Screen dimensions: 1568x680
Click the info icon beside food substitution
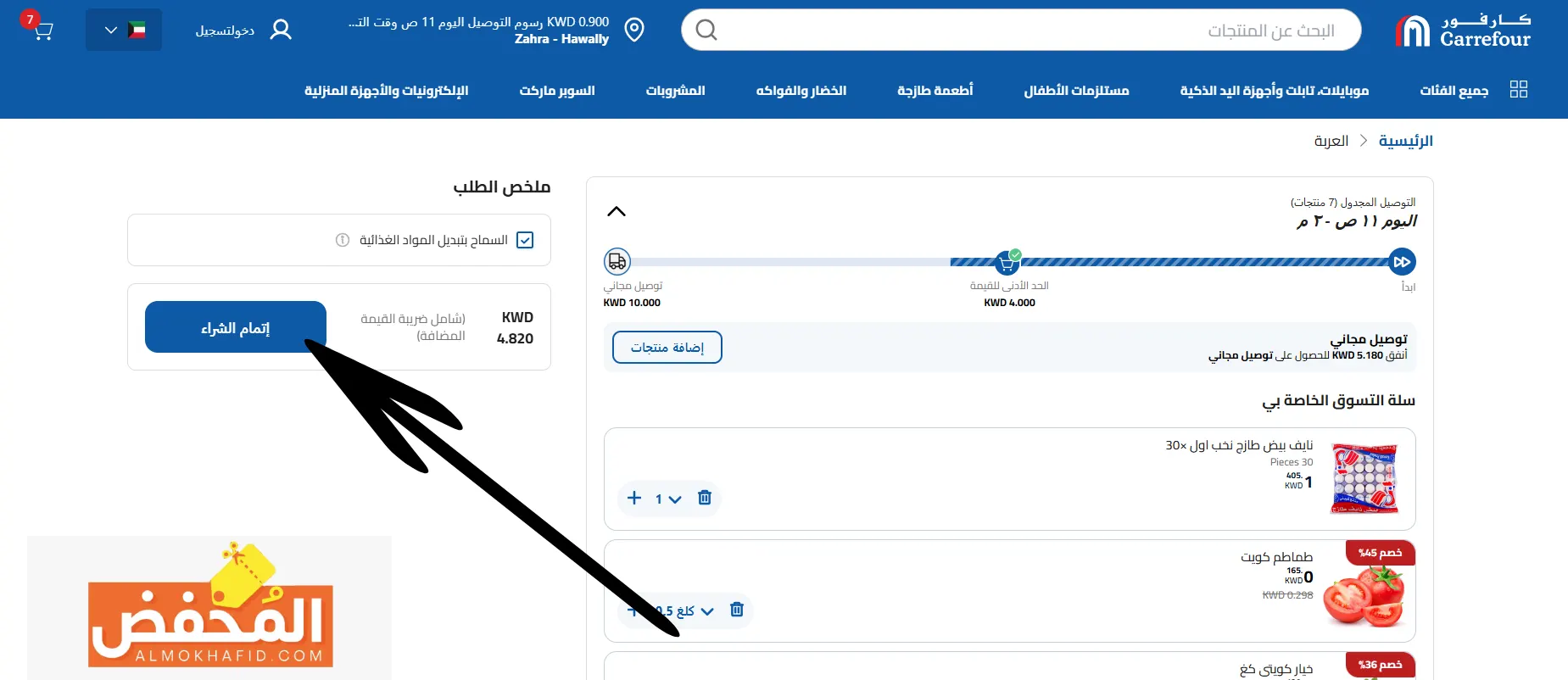click(343, 240)
